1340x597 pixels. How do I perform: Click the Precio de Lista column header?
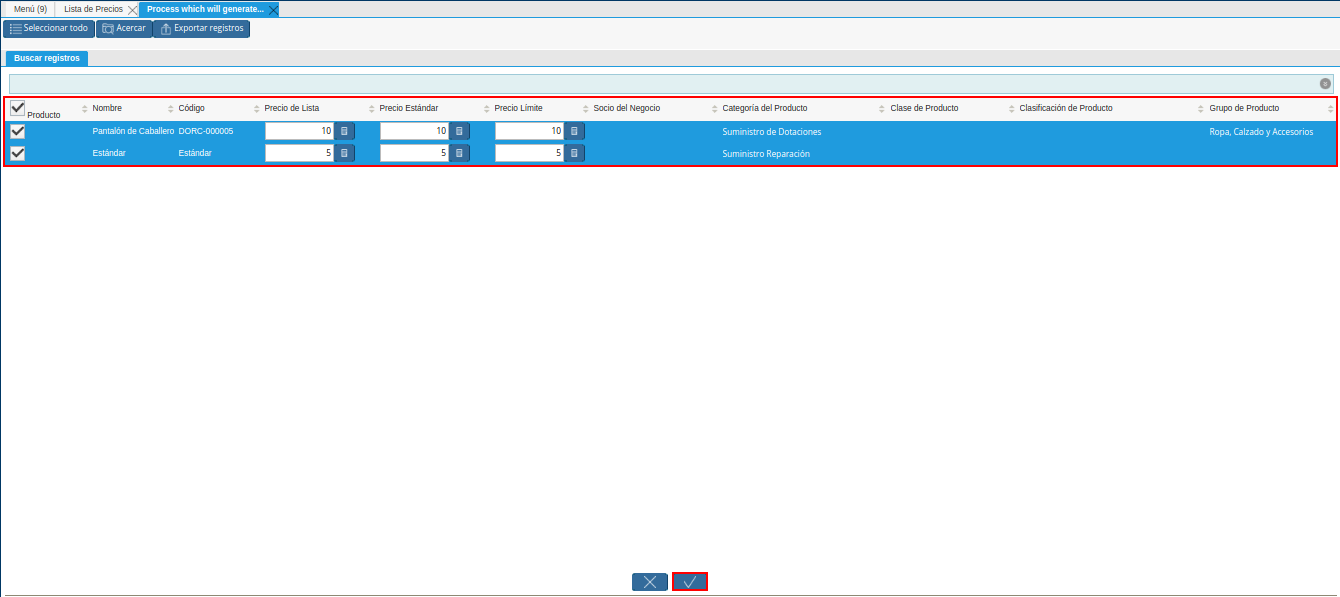pyautogui.click(x=292, y=108)
